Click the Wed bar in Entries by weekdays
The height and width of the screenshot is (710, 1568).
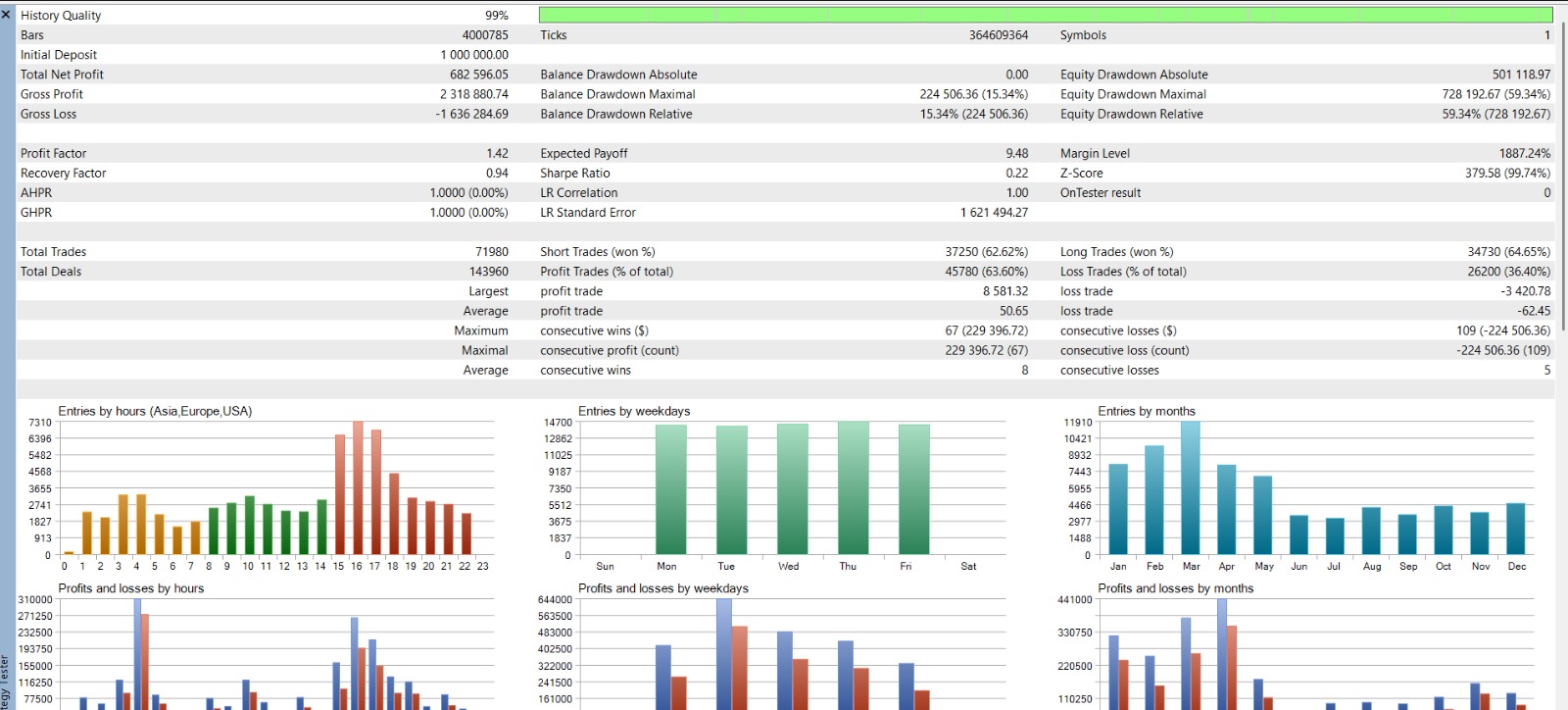tap(793, 489)
